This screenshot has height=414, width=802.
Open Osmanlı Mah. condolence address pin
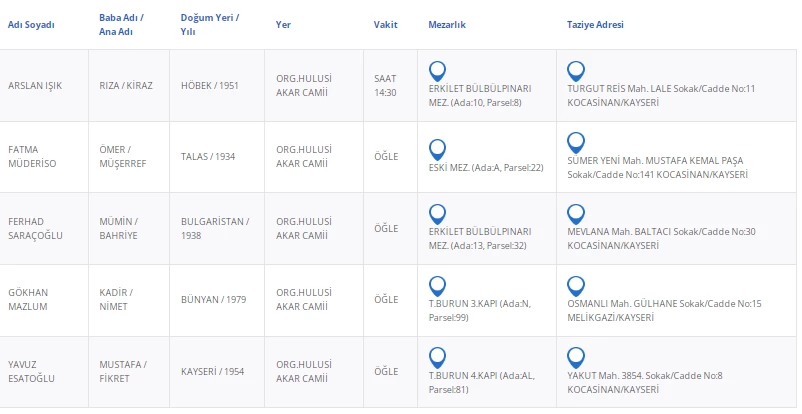coord(575,286)
